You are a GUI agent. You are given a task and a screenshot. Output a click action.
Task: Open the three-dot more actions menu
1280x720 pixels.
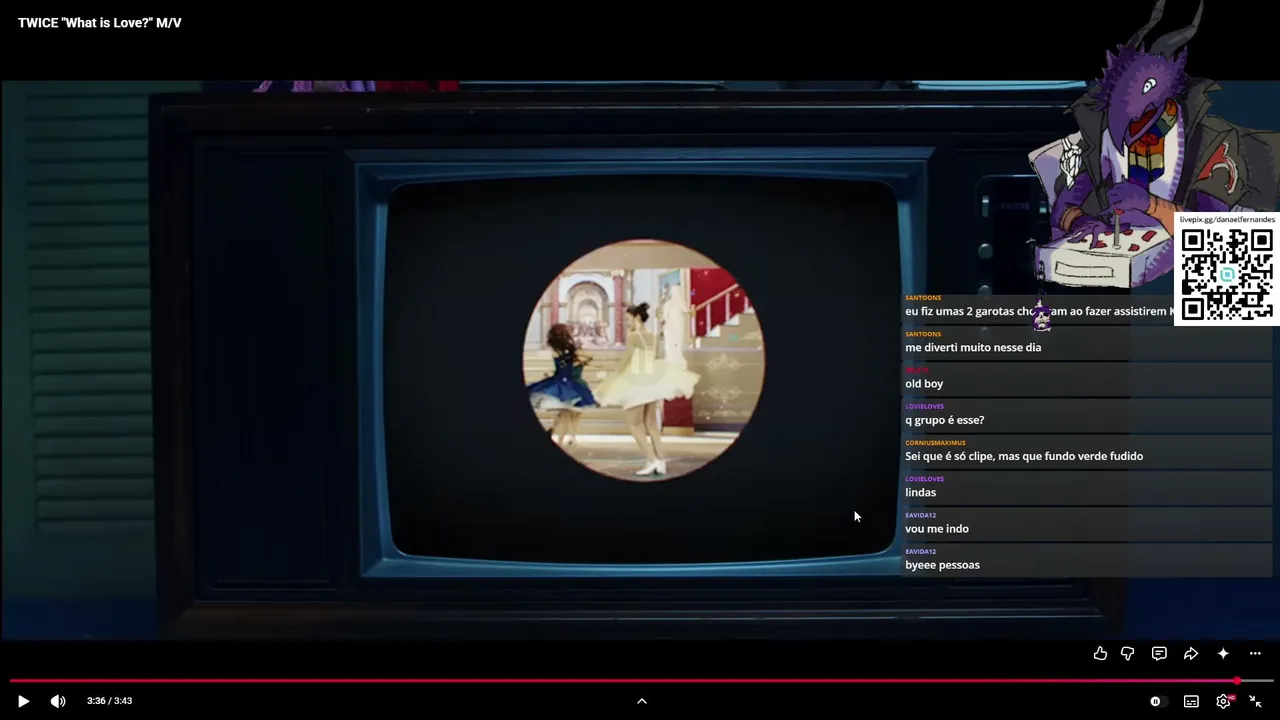coord(1255,653)
